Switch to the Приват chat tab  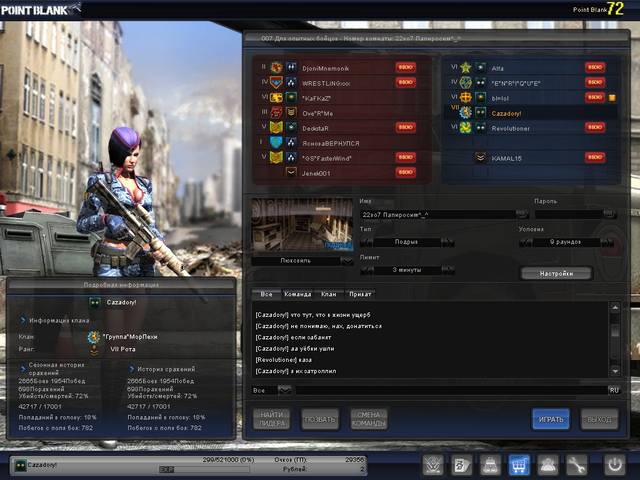click(x=360, y=294)
